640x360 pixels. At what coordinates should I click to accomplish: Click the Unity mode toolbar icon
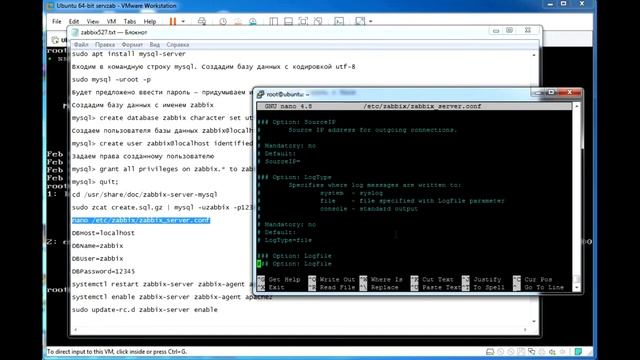coord(318,21)
